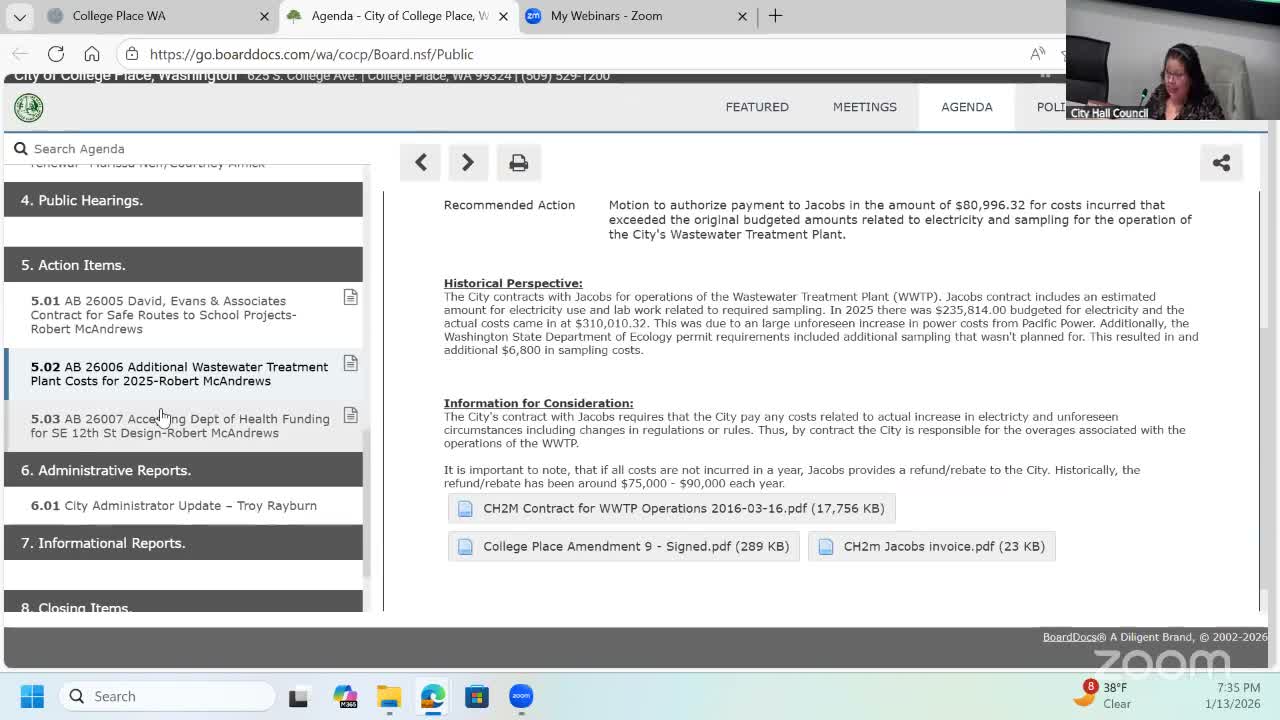Select the 5. Action Items section header
The width and height of the screenshot is (1280, 720).
pos(184,265)
